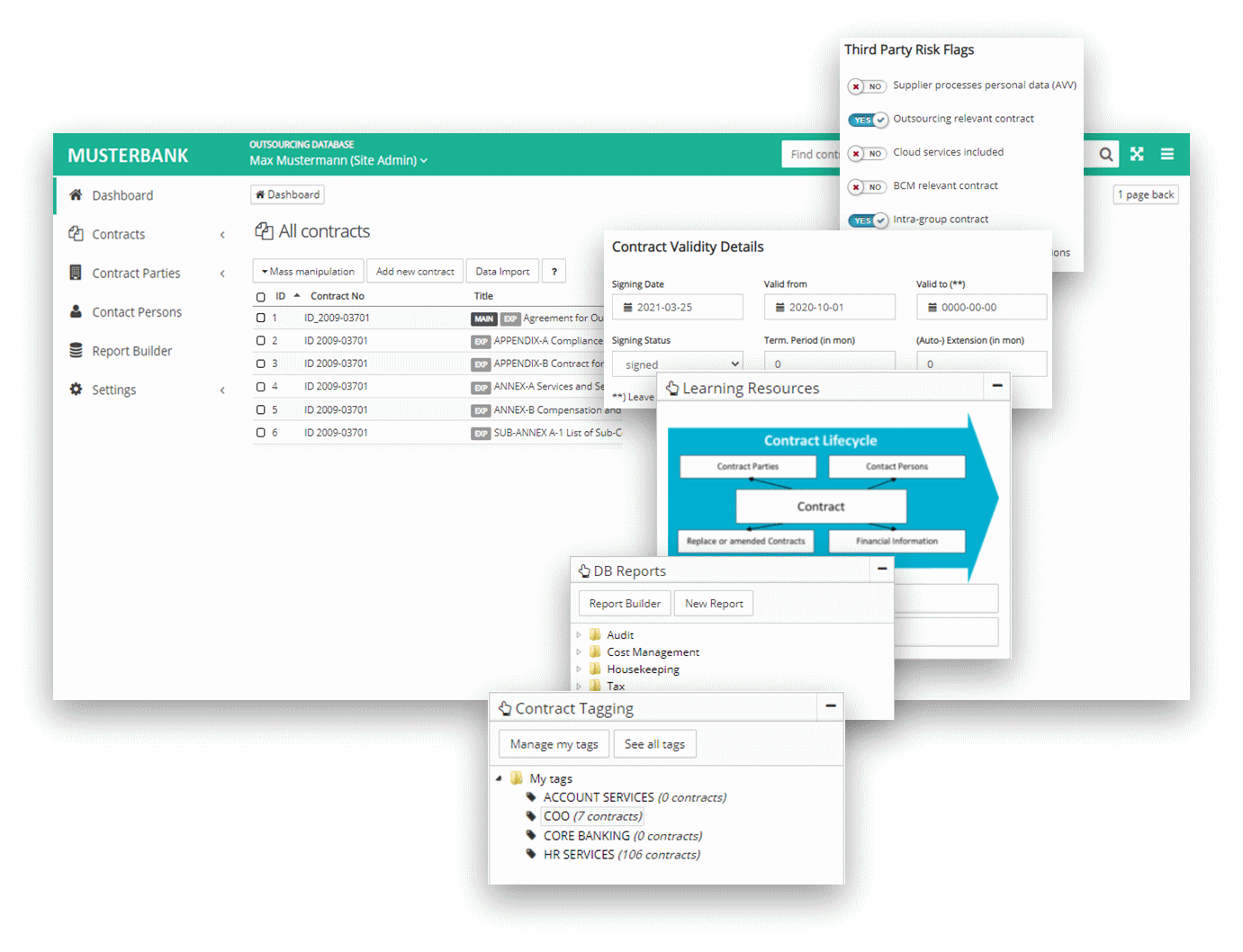Expand the Audit tree node arrow
The width and height of the screenshot is (1243, 952).
click(579, 634)
